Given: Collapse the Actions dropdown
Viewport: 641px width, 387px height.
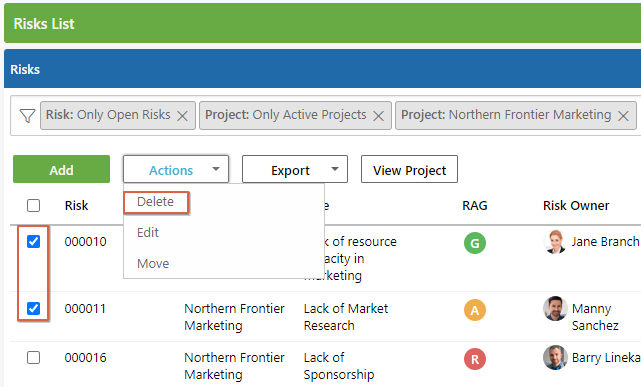Looking at the screenshot, I should 176,169.
